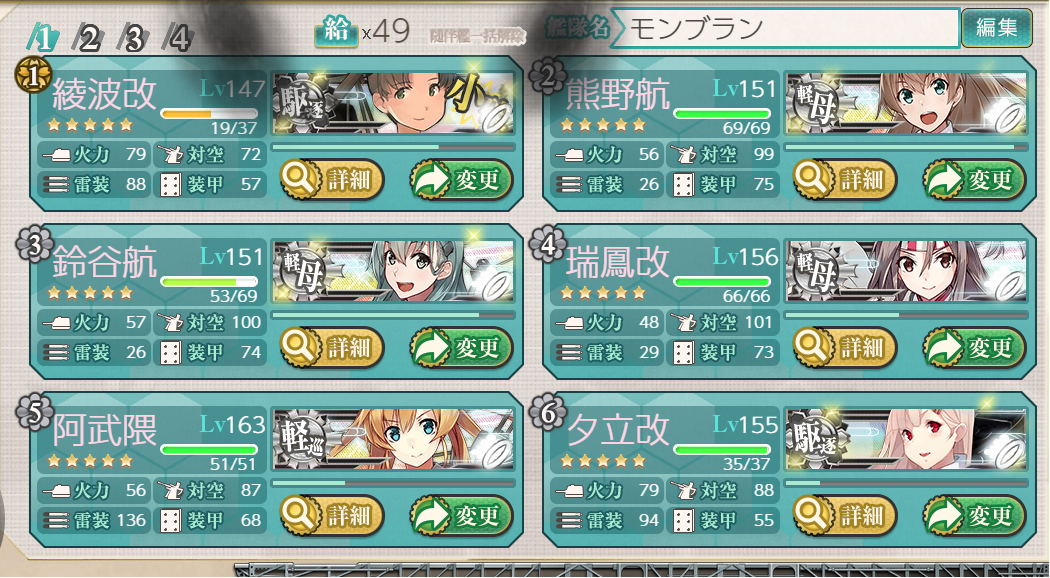
Task: Edit fleet name field モンブラン
Action: [x=785, y=28]
